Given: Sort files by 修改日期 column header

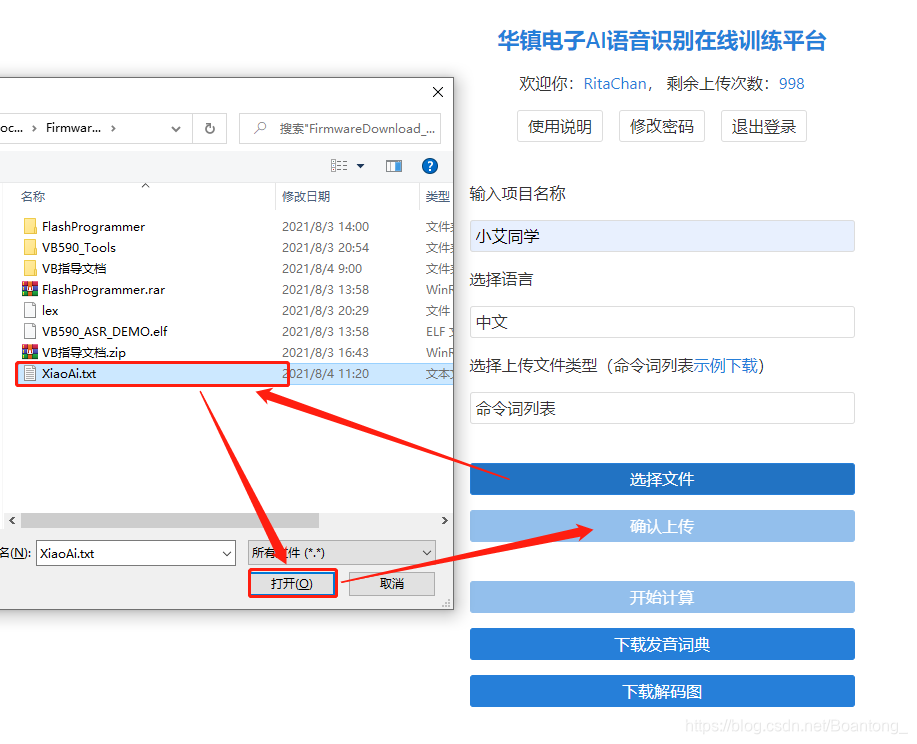Looking at the screenshot, I should click(306, 197).
